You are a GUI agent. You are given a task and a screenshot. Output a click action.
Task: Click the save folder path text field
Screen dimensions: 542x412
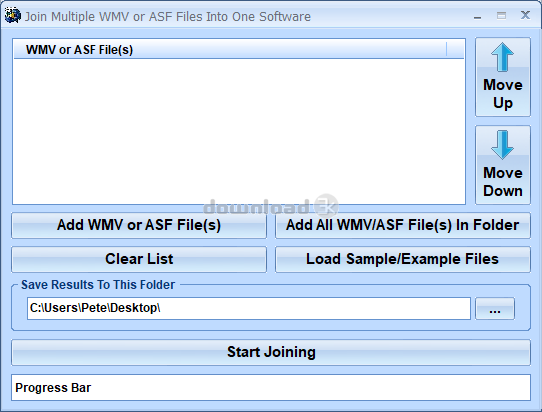point(249,308)
